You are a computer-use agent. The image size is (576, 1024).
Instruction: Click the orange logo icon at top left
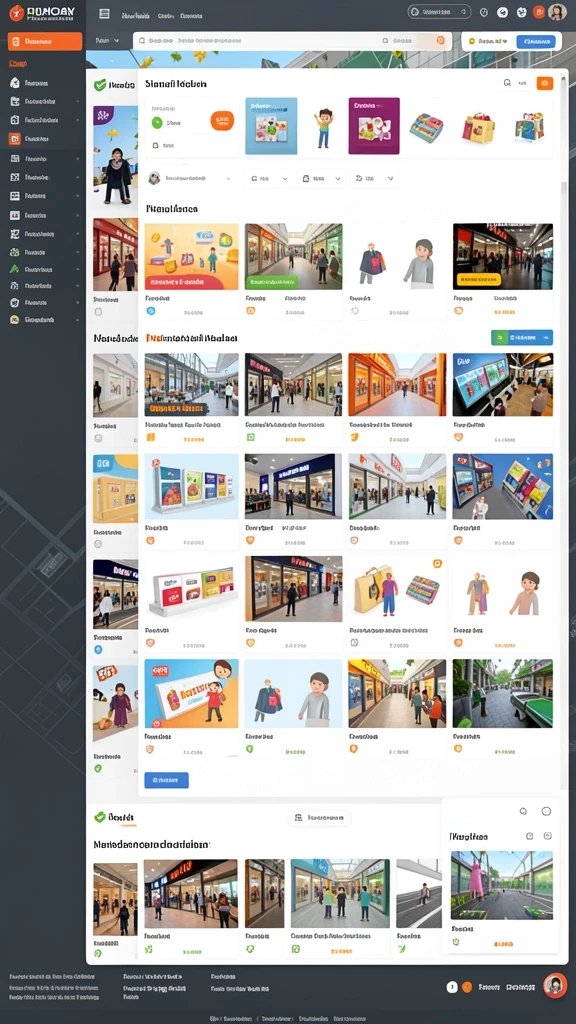point(16,12)
